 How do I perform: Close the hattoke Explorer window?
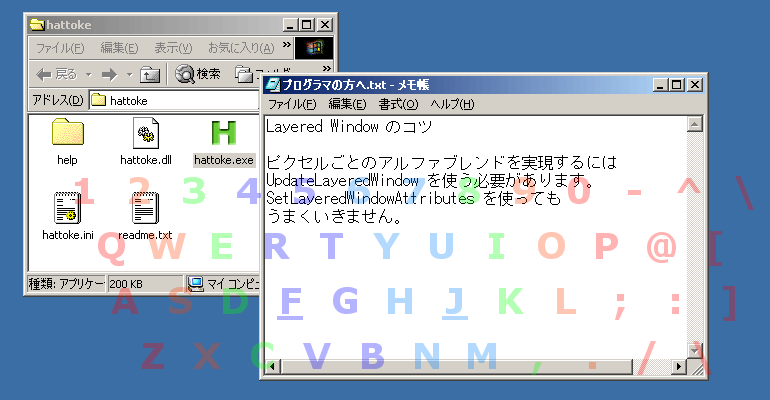point(325,25)
